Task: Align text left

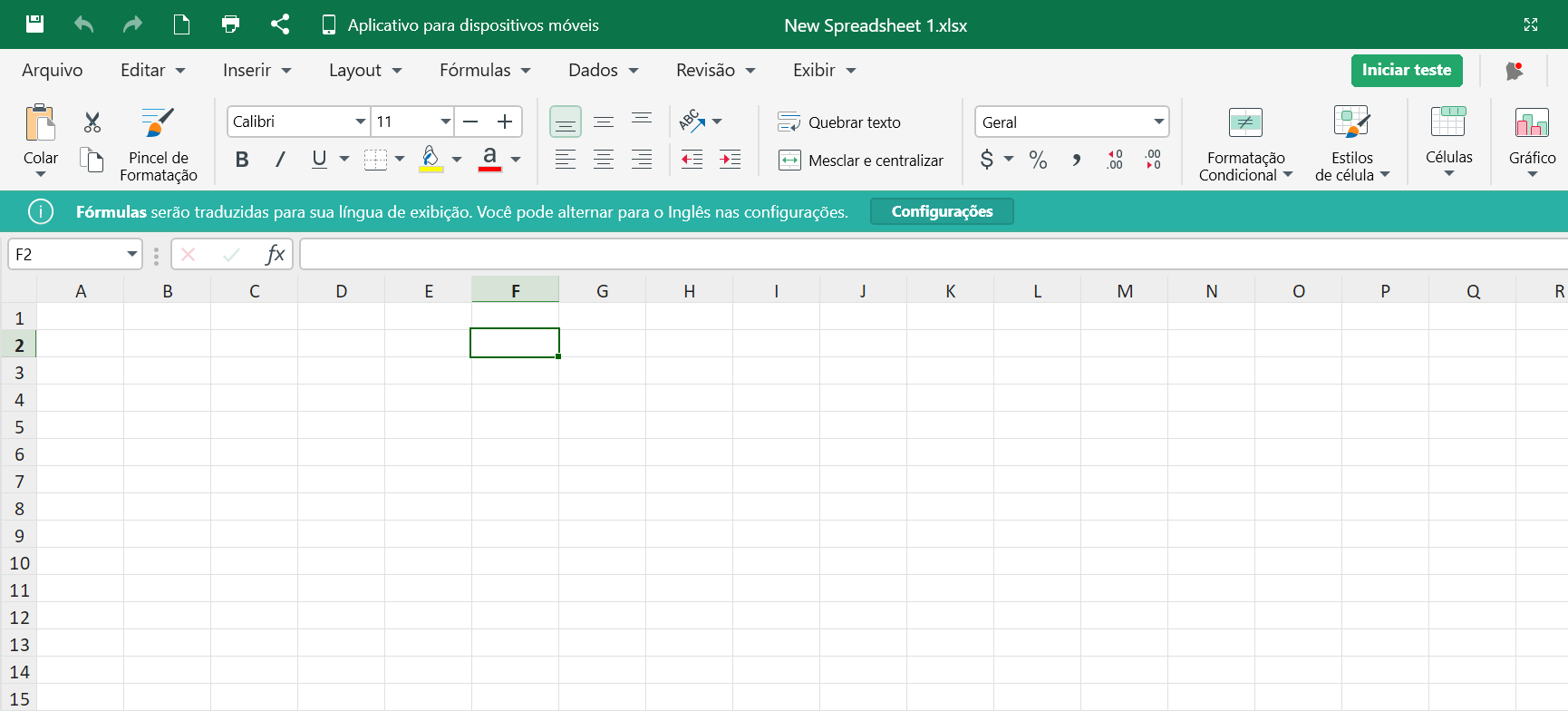Action: (x=566, y=160)
